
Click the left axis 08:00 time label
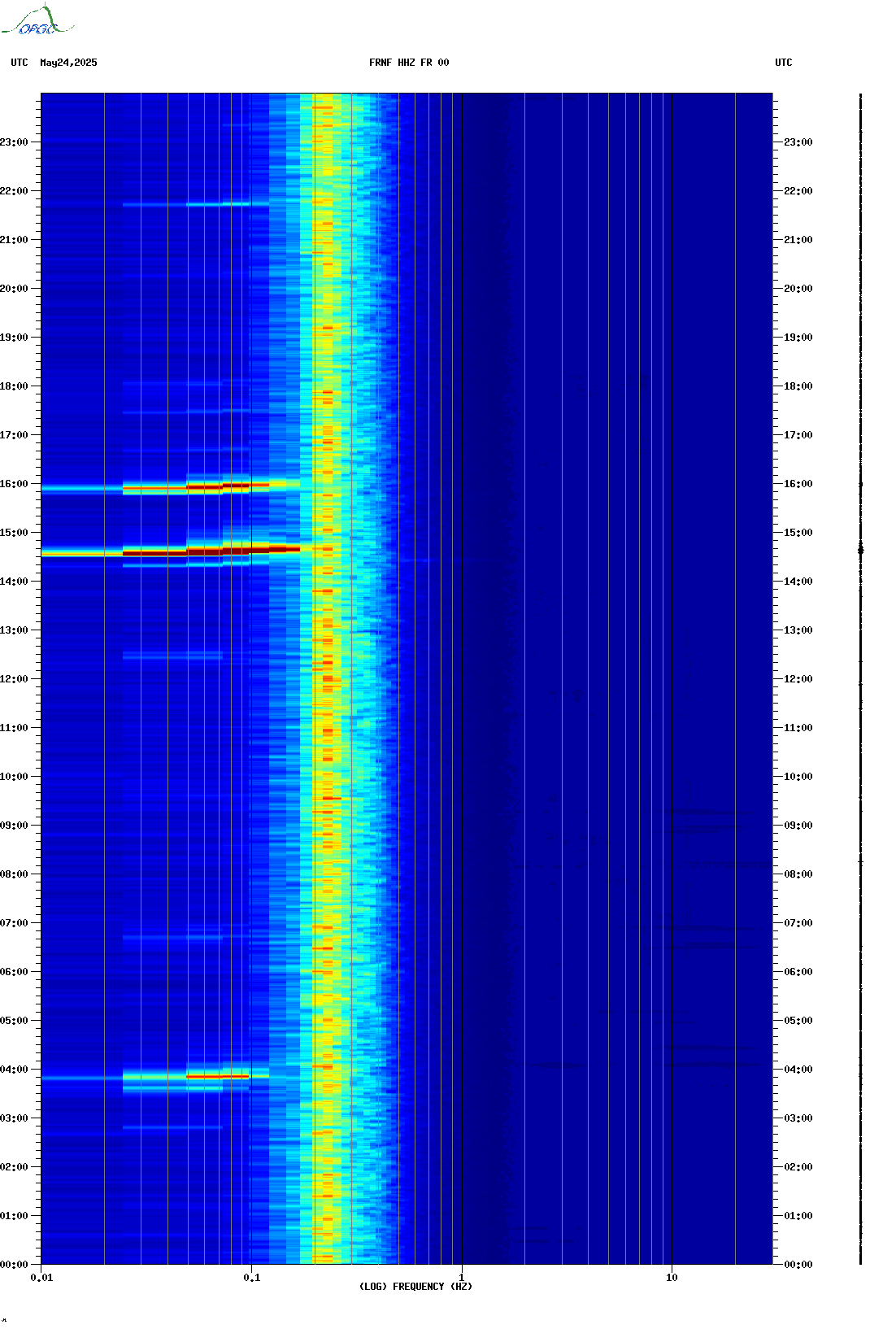(14, 874)
